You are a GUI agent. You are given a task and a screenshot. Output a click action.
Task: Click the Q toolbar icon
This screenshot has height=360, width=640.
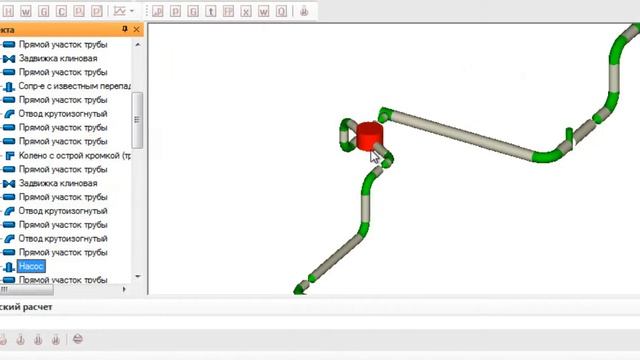[281, 11]
